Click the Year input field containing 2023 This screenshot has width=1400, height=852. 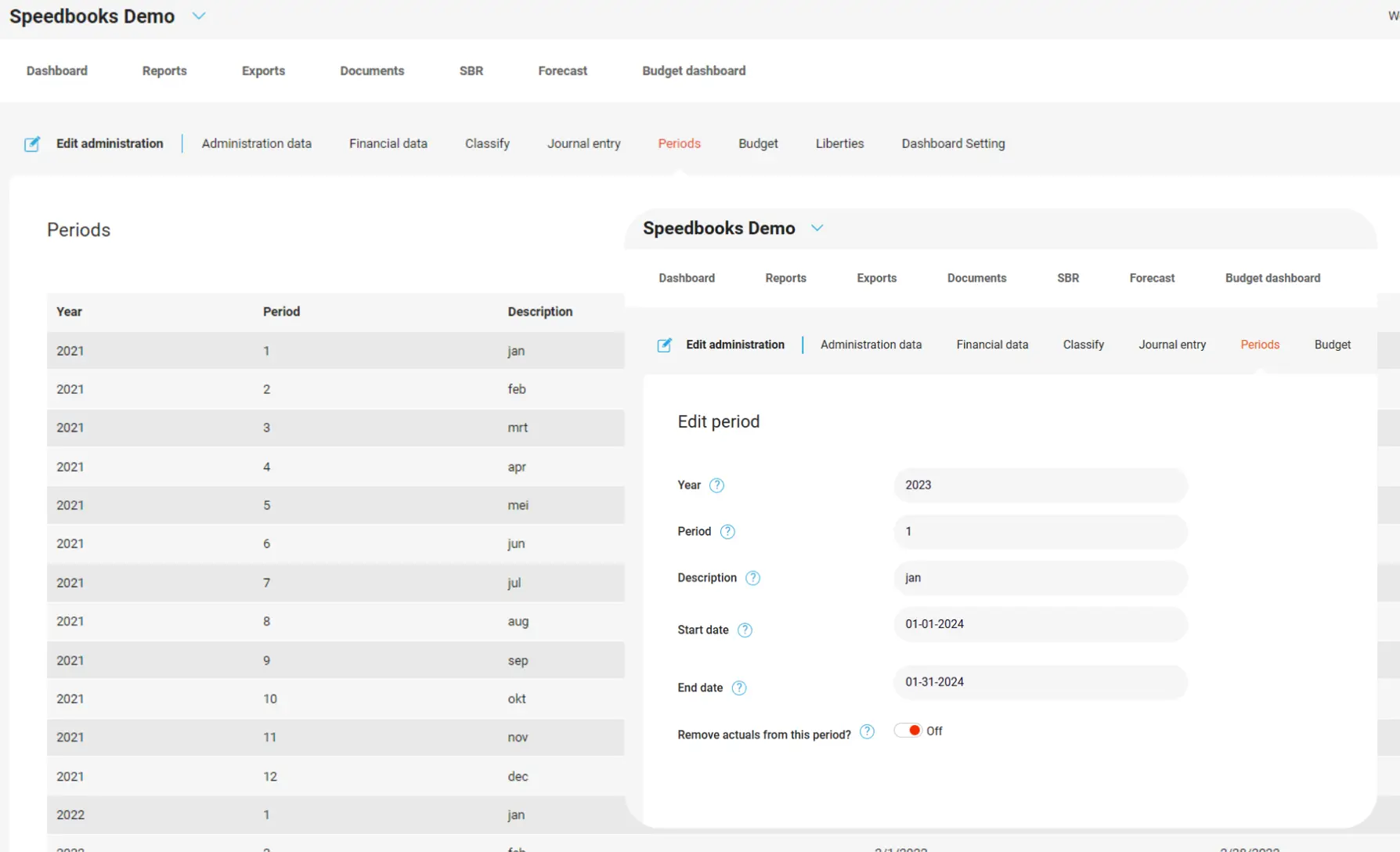pyautogui.click(x=1040, y=486)
